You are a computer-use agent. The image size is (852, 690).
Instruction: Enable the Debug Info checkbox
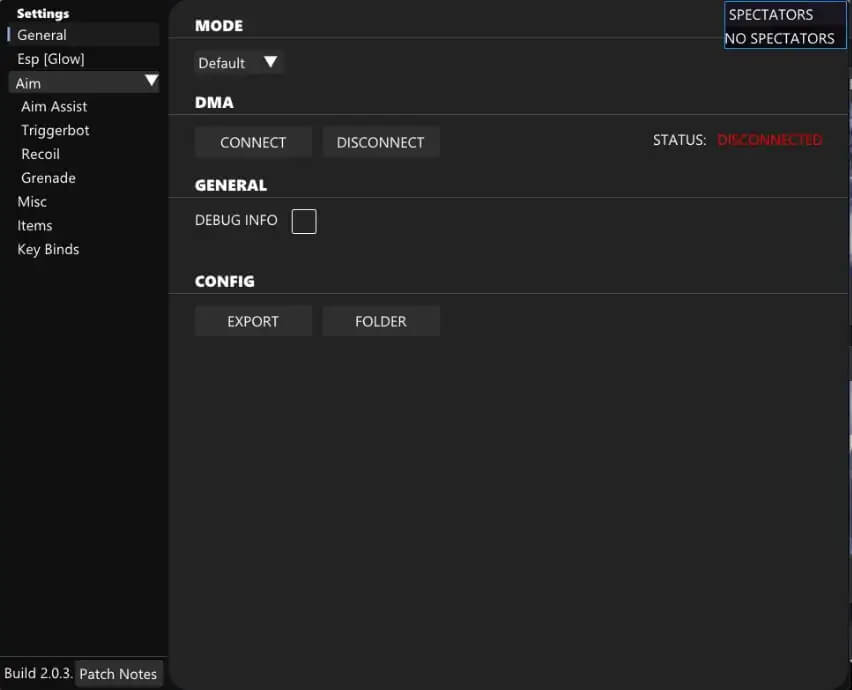[304, 221]
